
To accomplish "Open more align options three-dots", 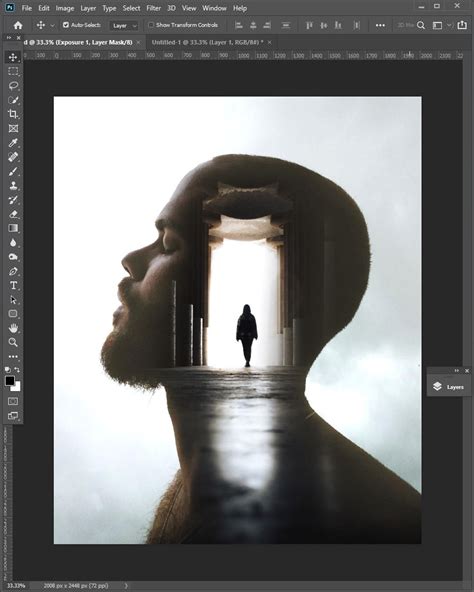I will [380, 25].
